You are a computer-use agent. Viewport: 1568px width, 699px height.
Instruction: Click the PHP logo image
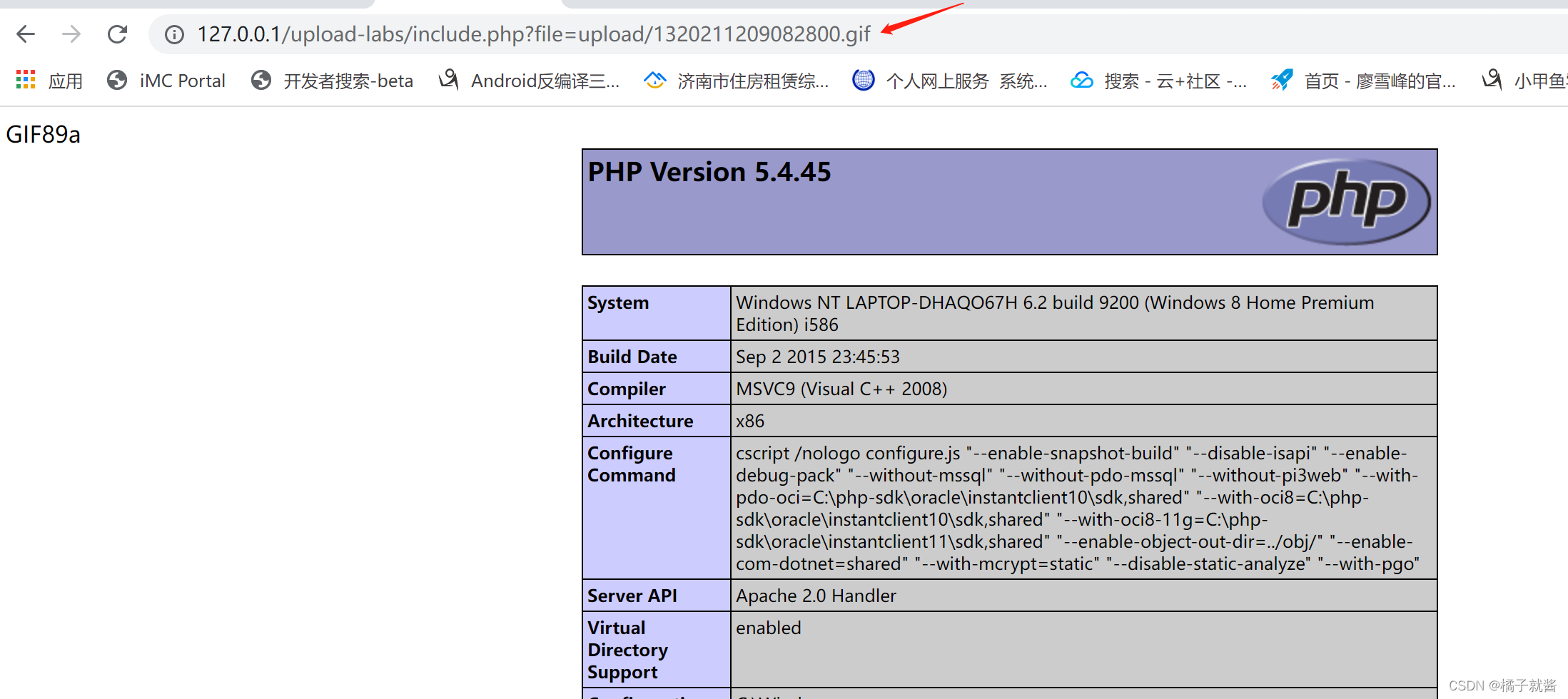(x=1346, y=202)
